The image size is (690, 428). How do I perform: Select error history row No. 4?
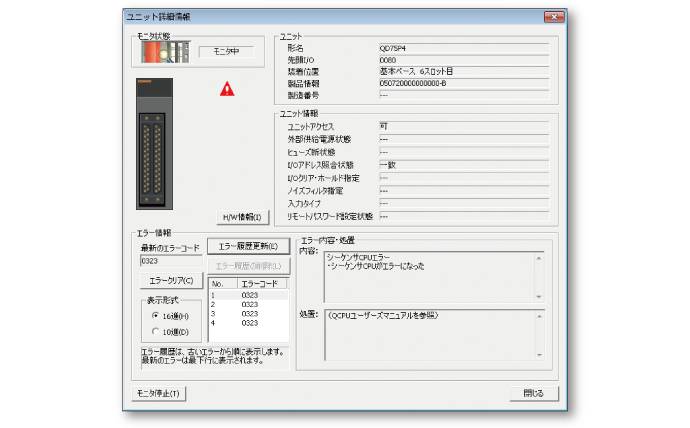(248, 323)
